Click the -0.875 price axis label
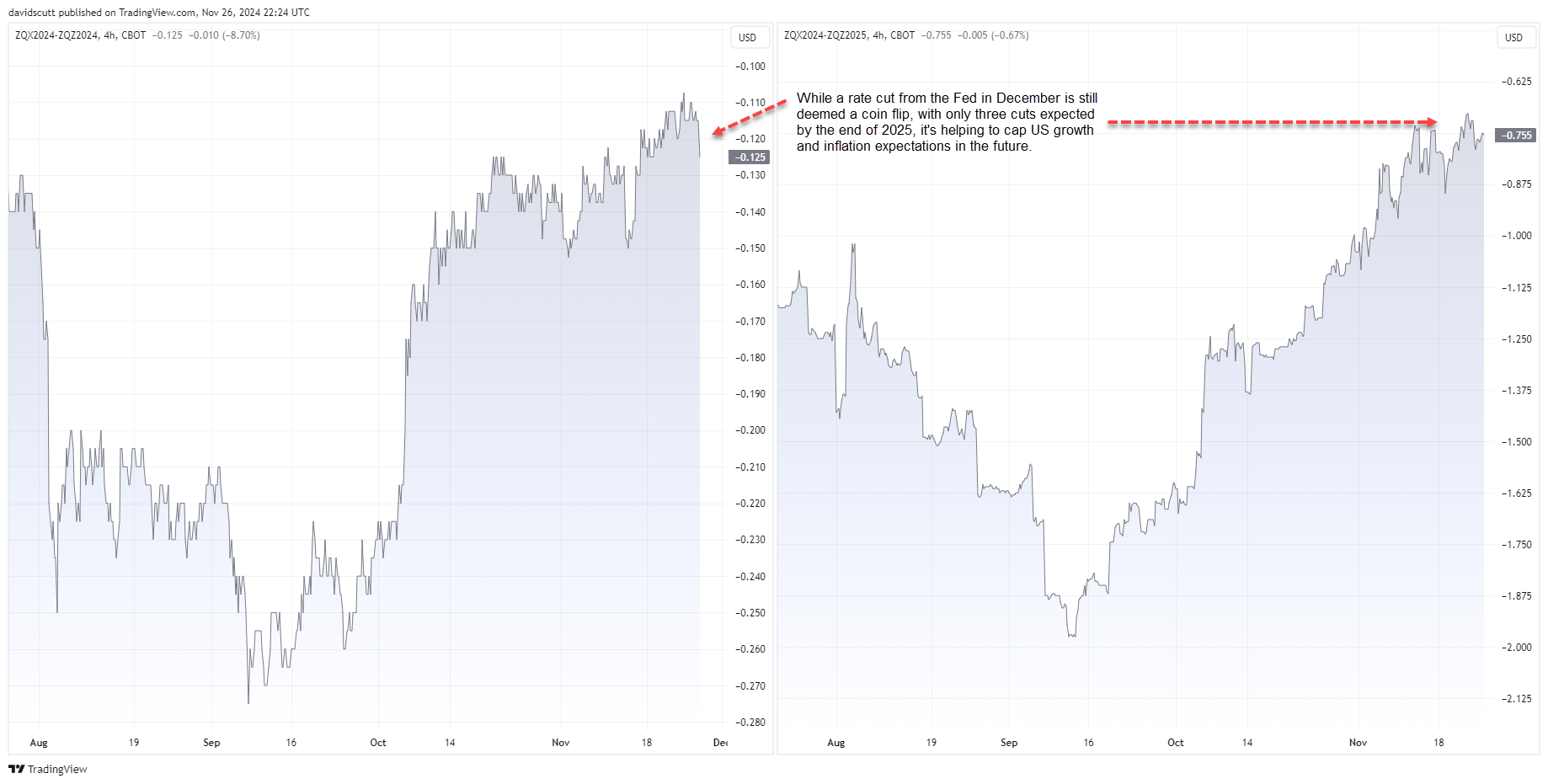Screen dimensions: 1548x784 pos(1516,184)
